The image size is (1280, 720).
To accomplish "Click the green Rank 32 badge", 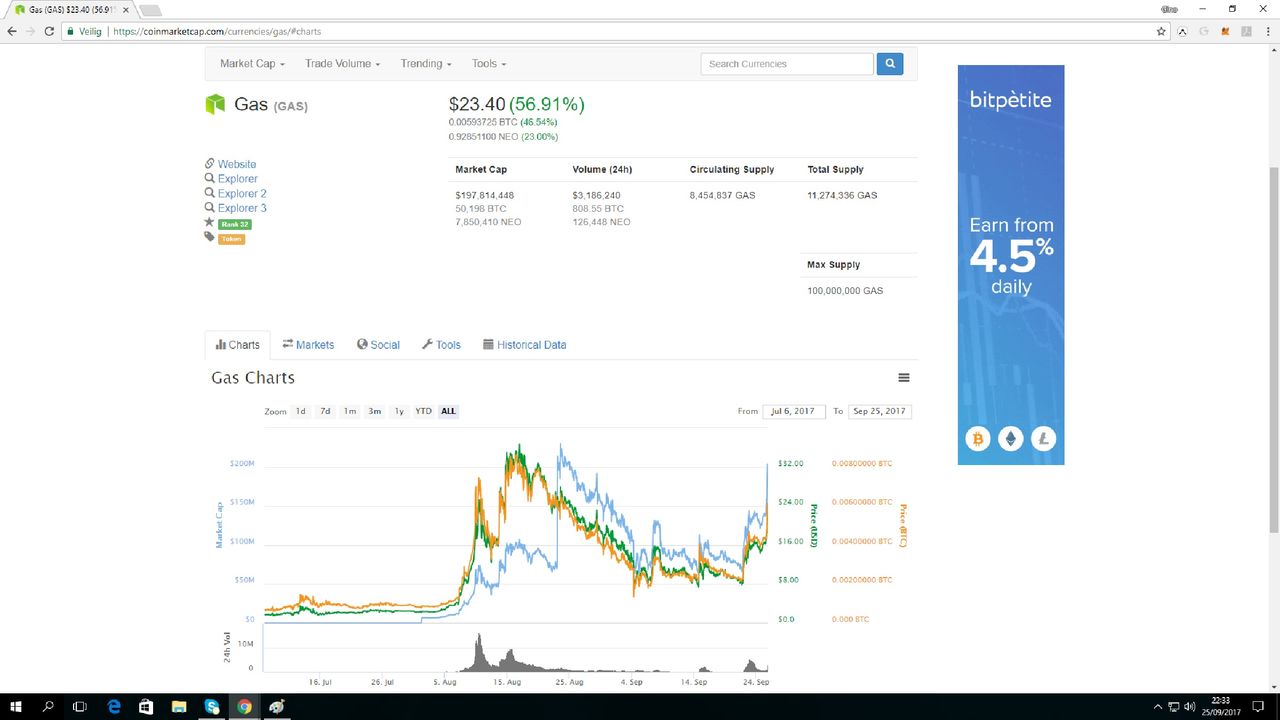I will 234,224.
